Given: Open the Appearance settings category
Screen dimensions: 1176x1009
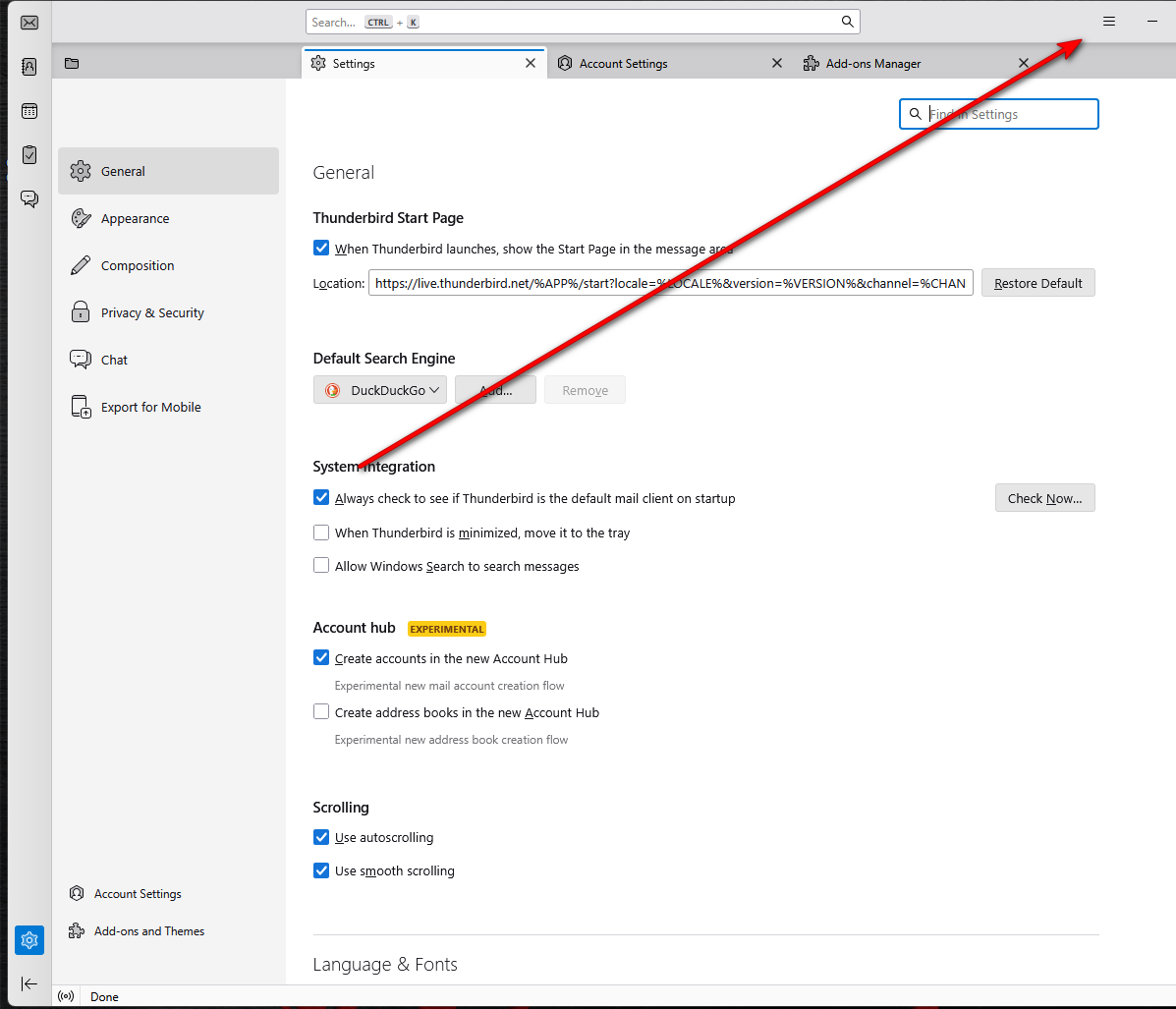Looking at the screenshot, I should point(168,218).
